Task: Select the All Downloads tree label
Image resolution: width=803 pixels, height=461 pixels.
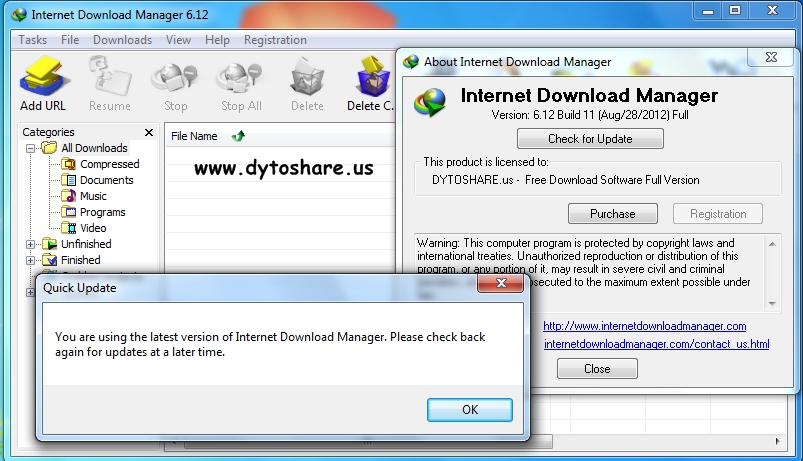Action: [94, 148]
